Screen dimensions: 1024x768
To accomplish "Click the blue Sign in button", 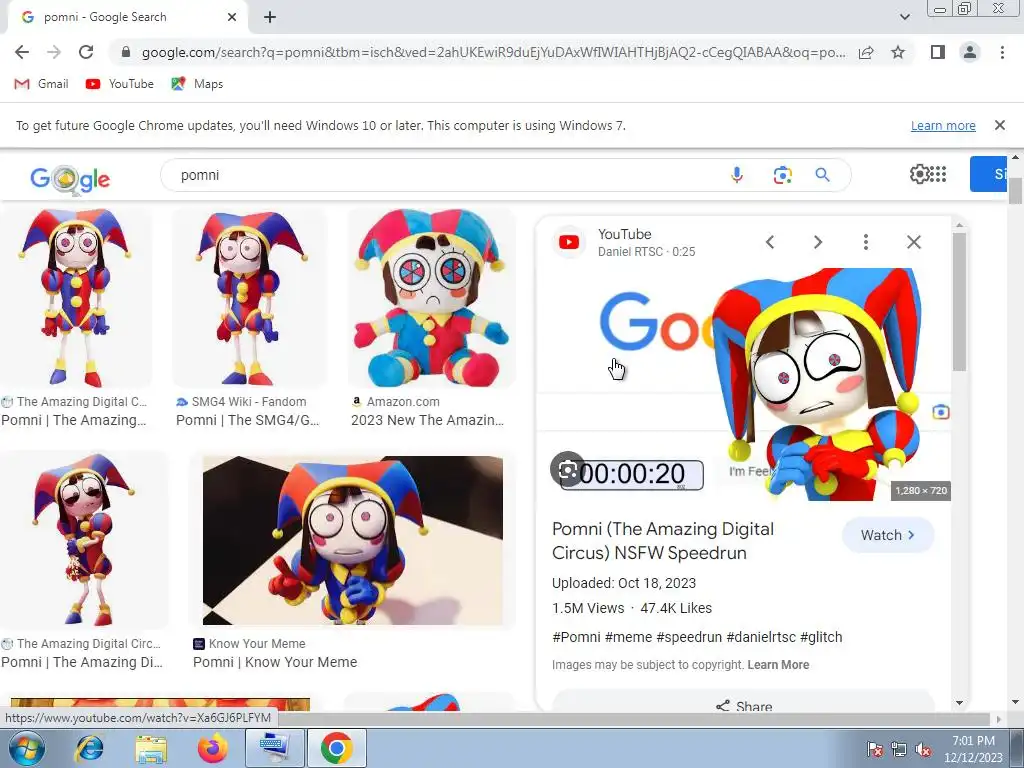I will point(988,174).
